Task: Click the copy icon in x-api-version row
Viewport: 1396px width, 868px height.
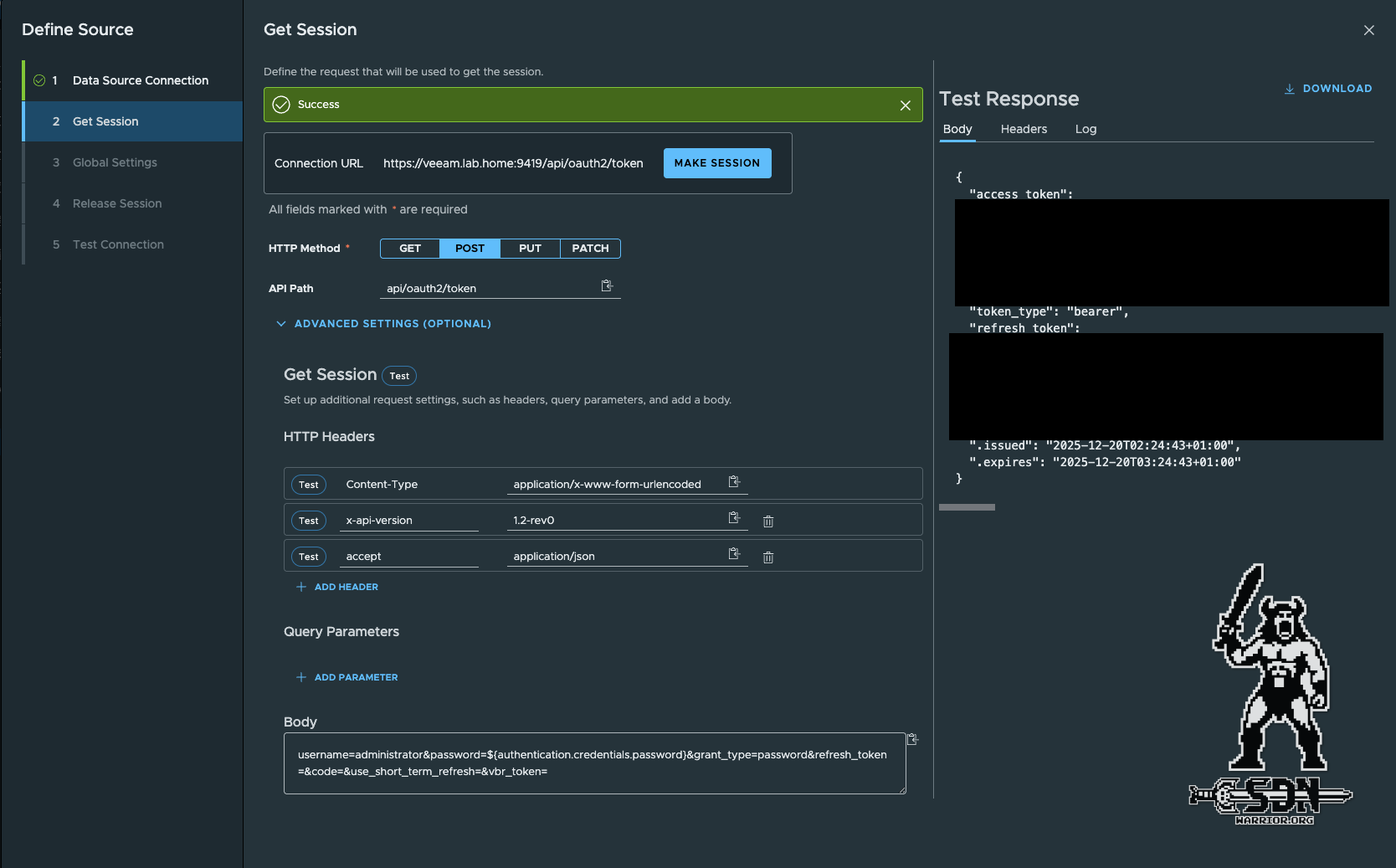Action: 734,518
